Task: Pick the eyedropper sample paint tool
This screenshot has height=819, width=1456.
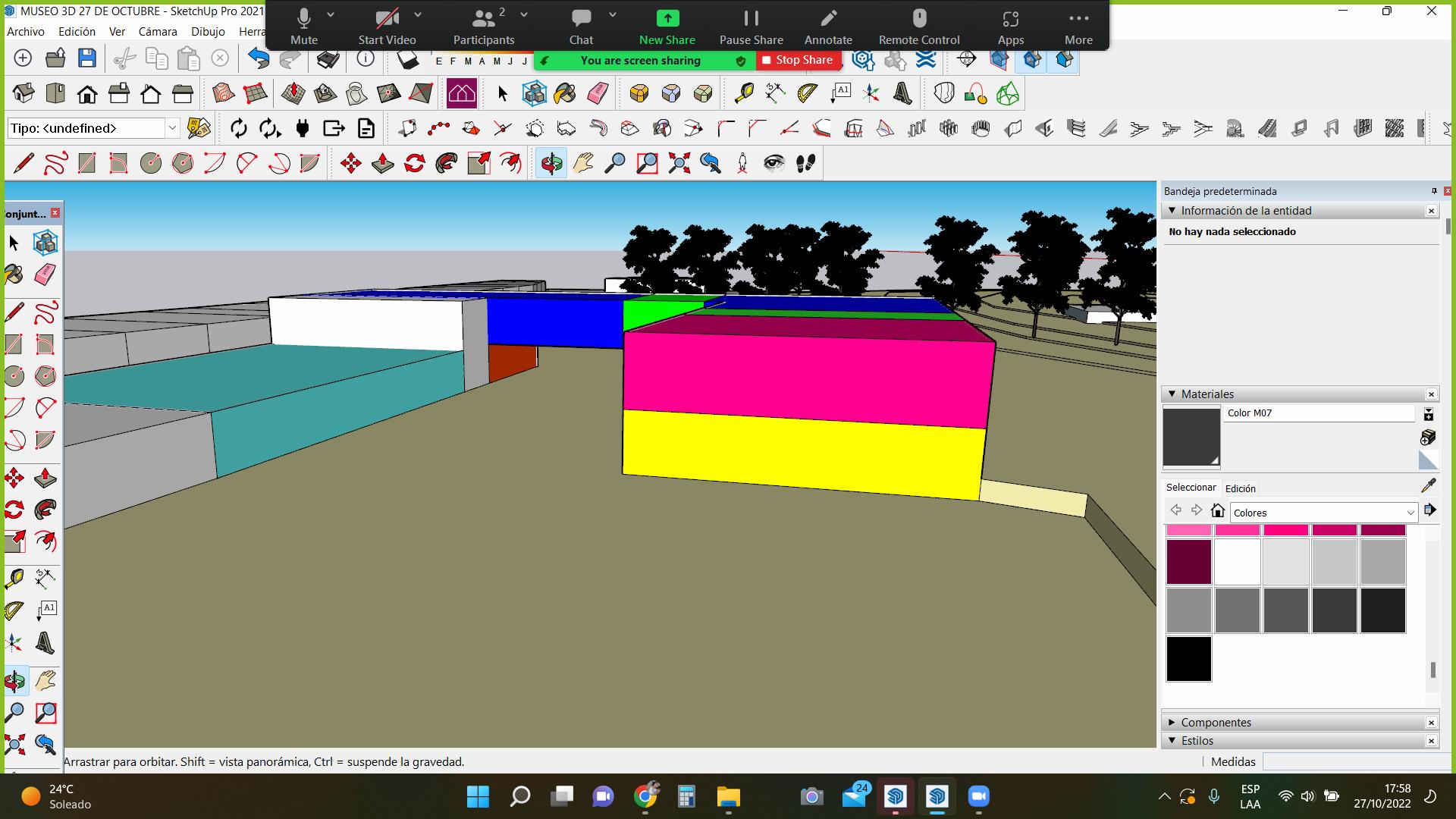Action: 1428,485
